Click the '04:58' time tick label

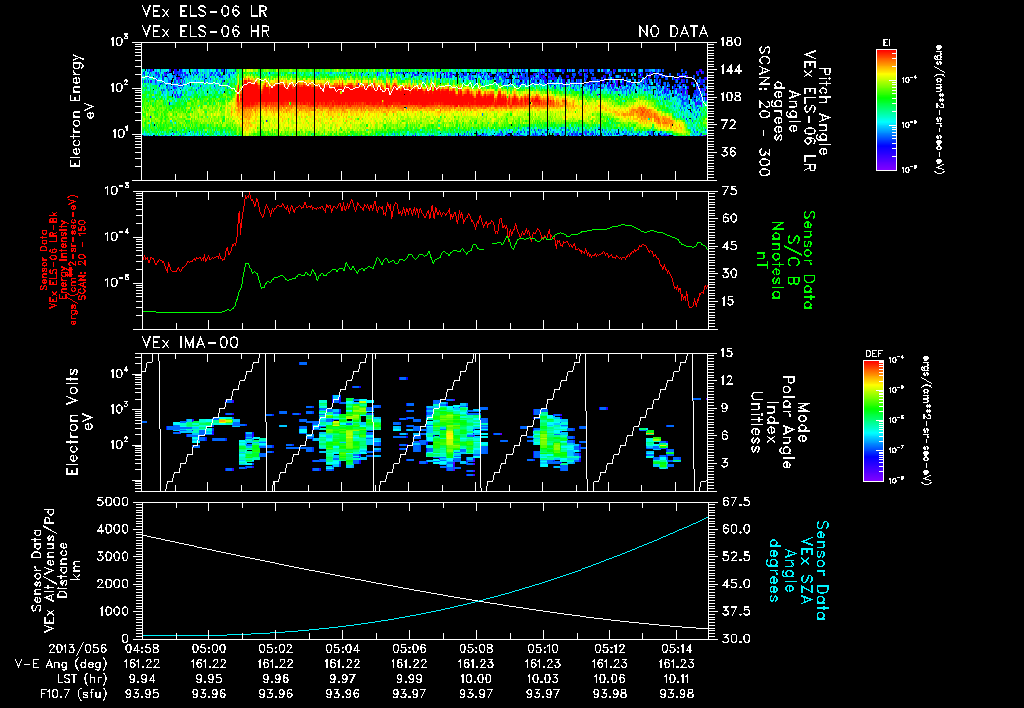click(142, 649)
